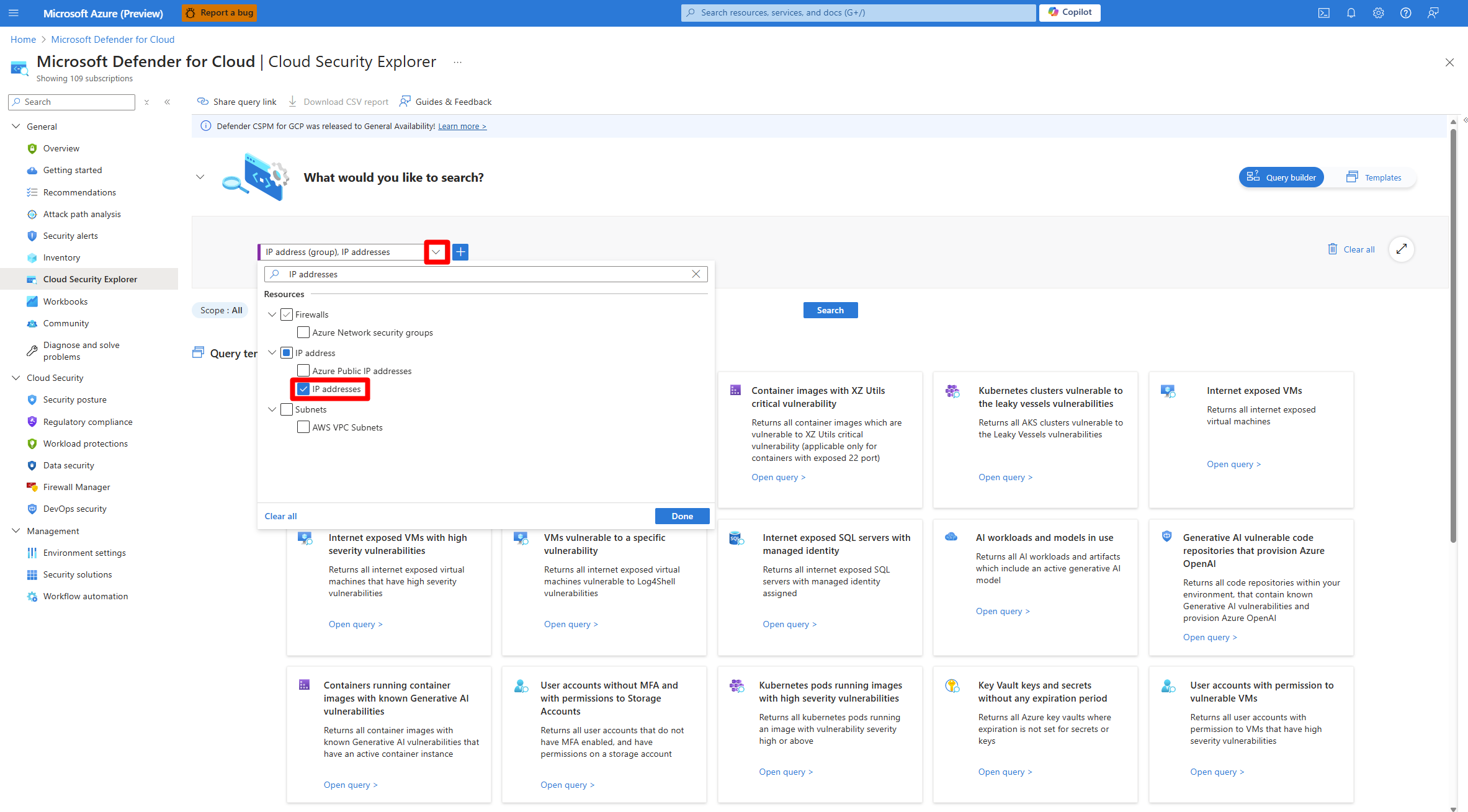Uncheck the IP addresses checkbox
Screen dimensions: 1468x812
[303, 389]
